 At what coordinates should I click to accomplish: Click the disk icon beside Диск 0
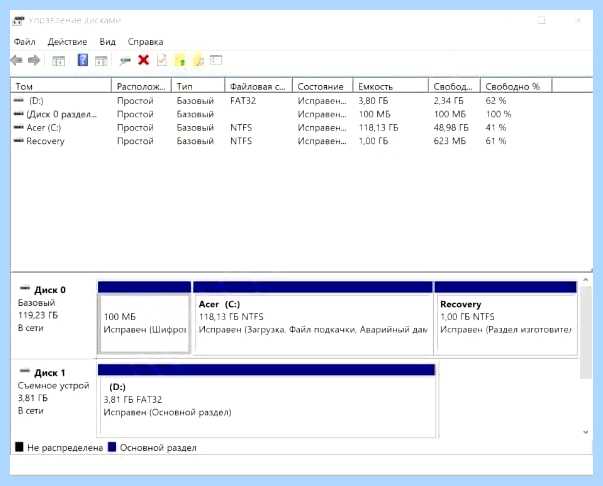point(25,288)
